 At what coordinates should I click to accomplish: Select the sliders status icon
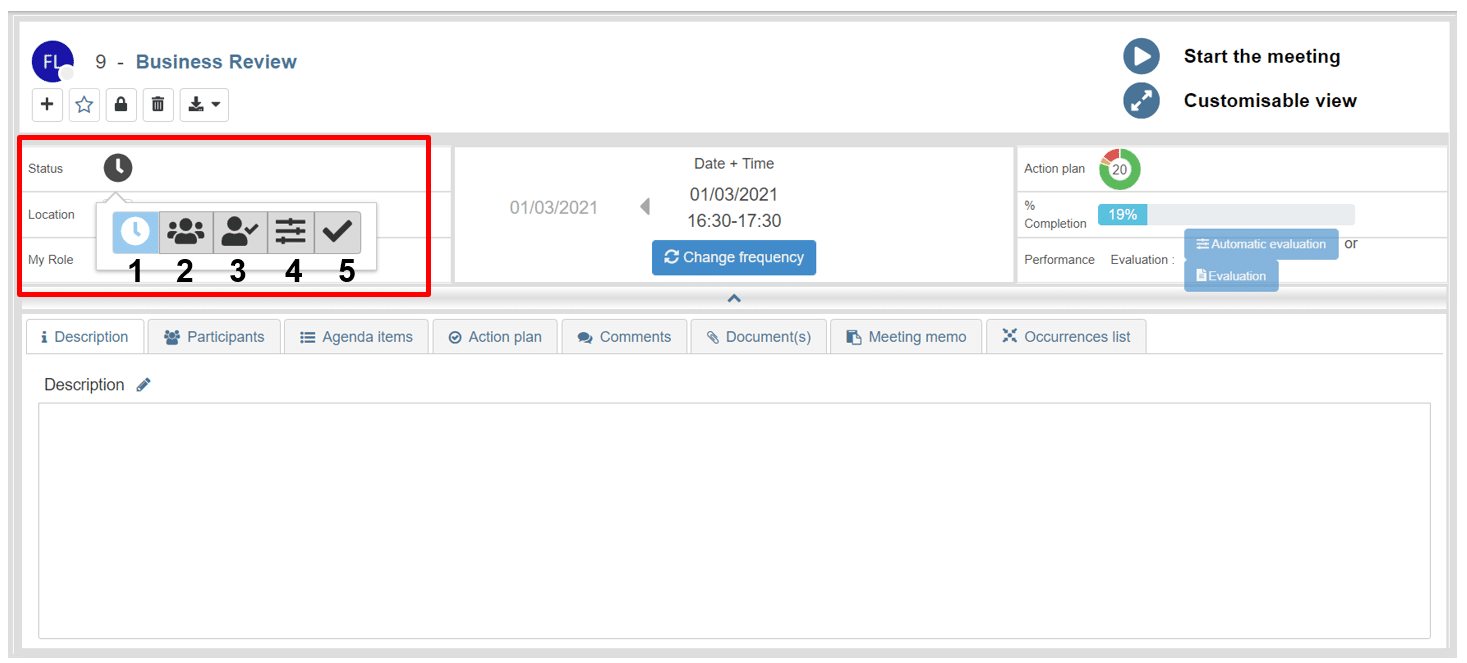pos(291,232)
